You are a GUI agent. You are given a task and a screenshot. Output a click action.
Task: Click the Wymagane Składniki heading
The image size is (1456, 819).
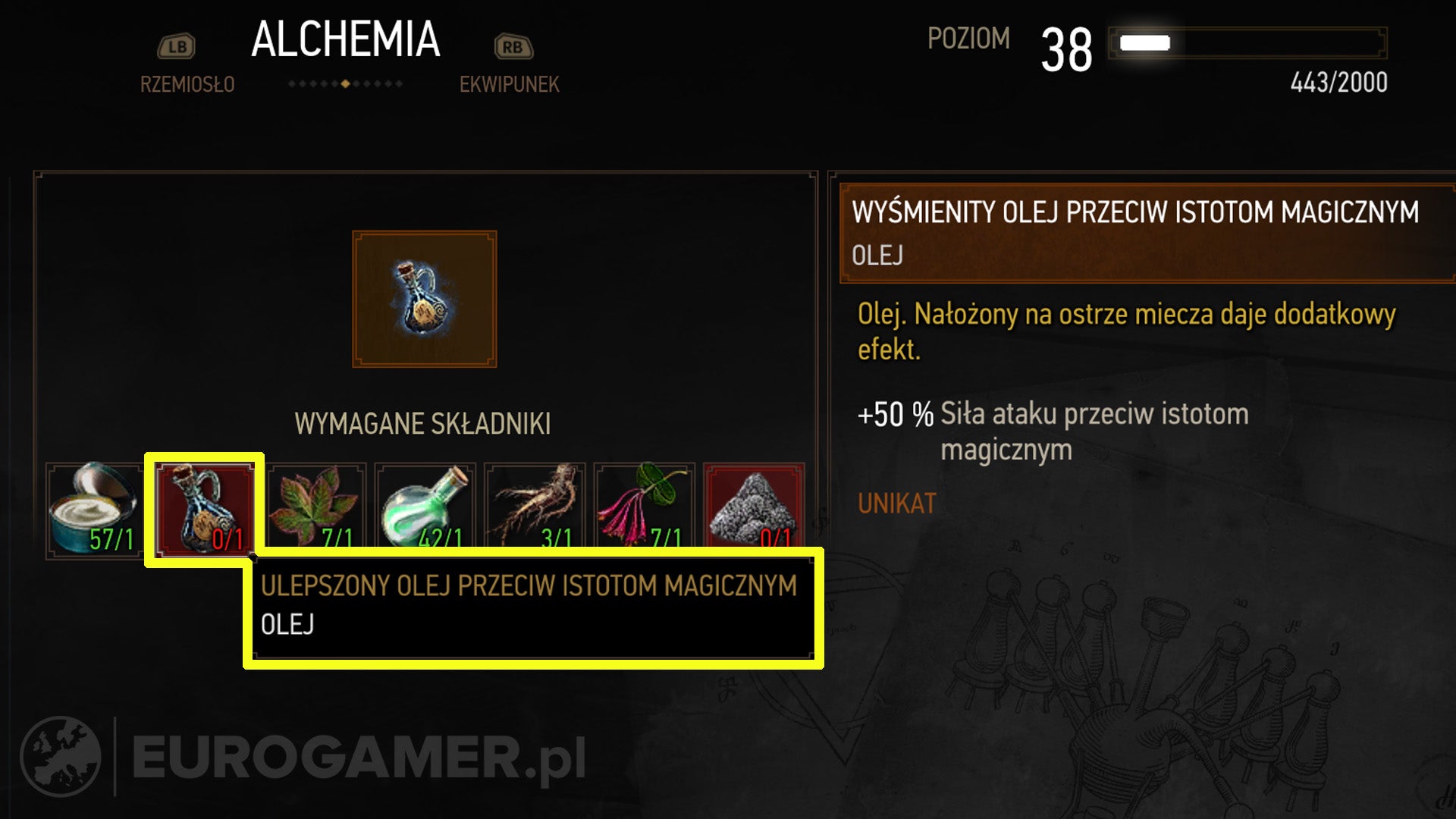[x=422, y=424]
